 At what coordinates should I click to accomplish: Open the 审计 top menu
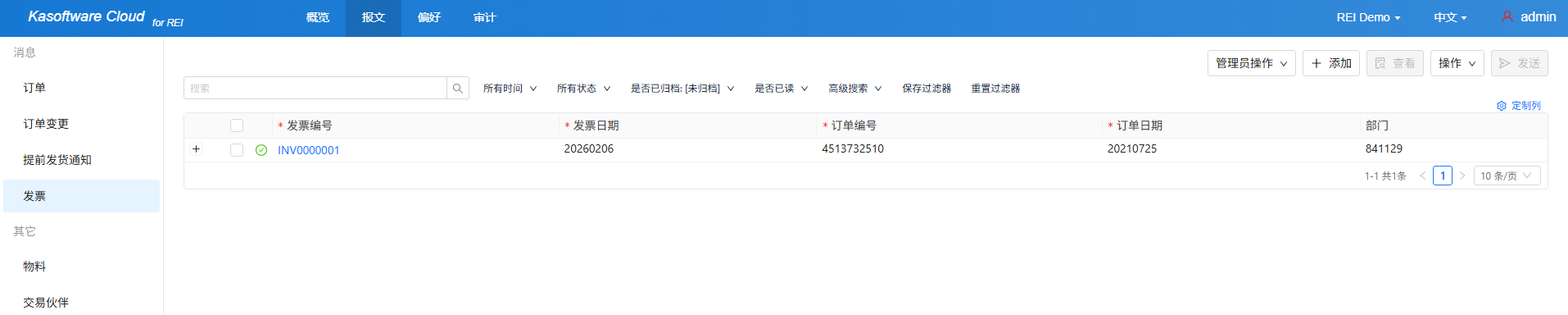point(485,18)
